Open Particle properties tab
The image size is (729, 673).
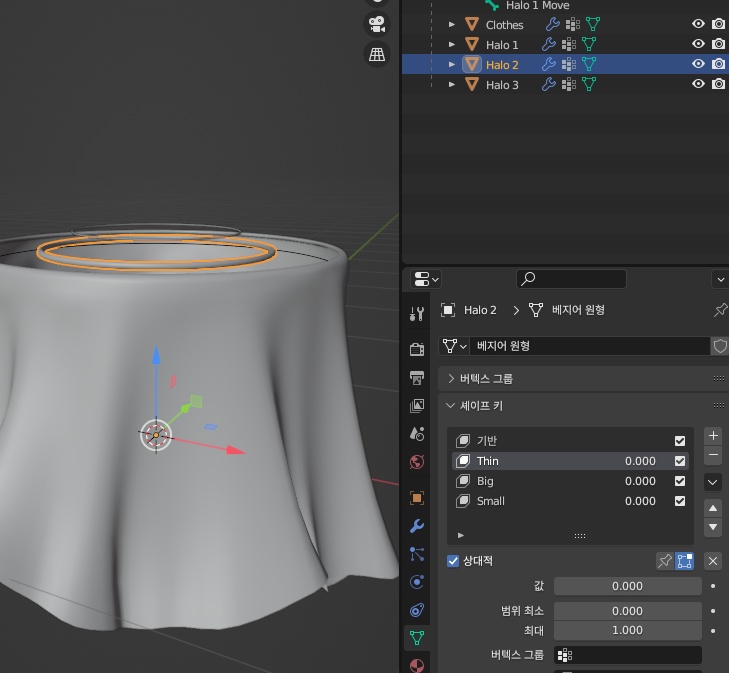tap(417, 554)
